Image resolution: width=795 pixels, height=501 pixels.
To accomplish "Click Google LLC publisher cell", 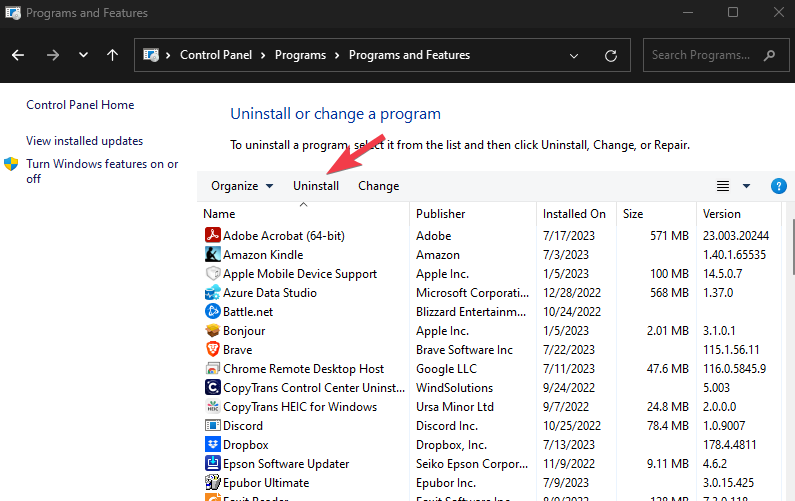I will pyautogui.click(x=447, y=369).
